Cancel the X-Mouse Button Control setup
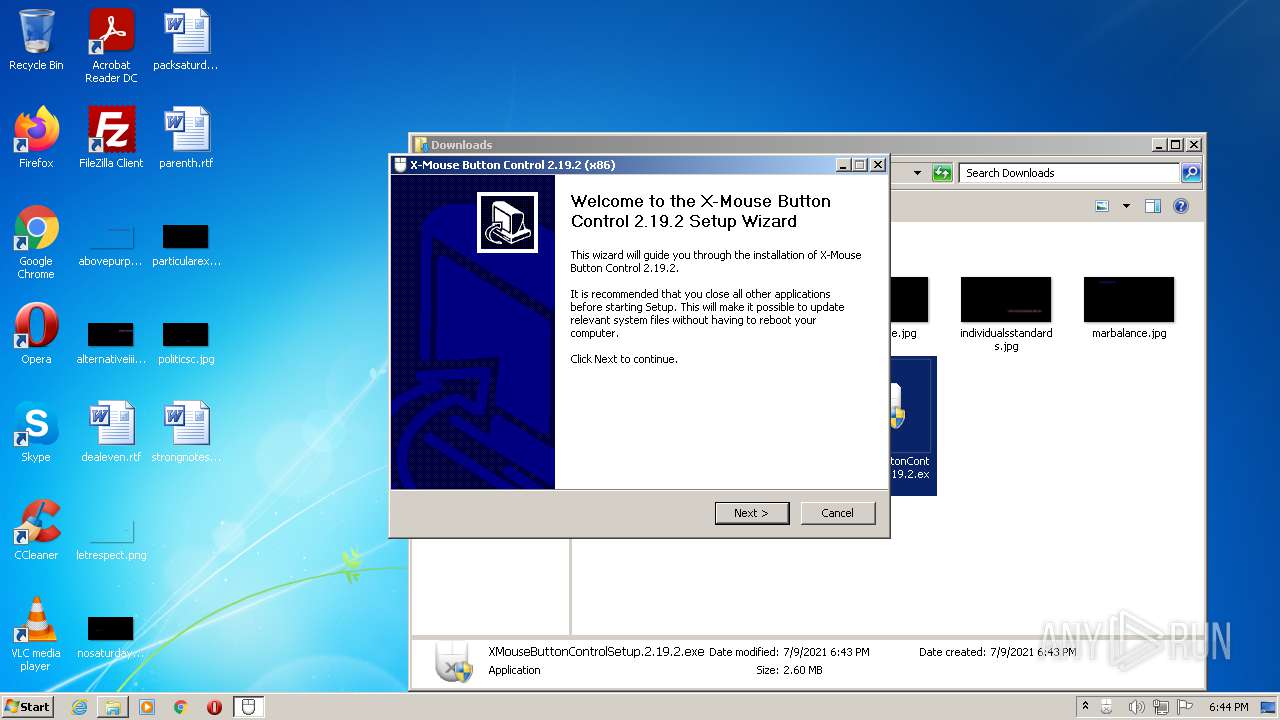Viewport: 1280px width, 720px height. (837, 513)
